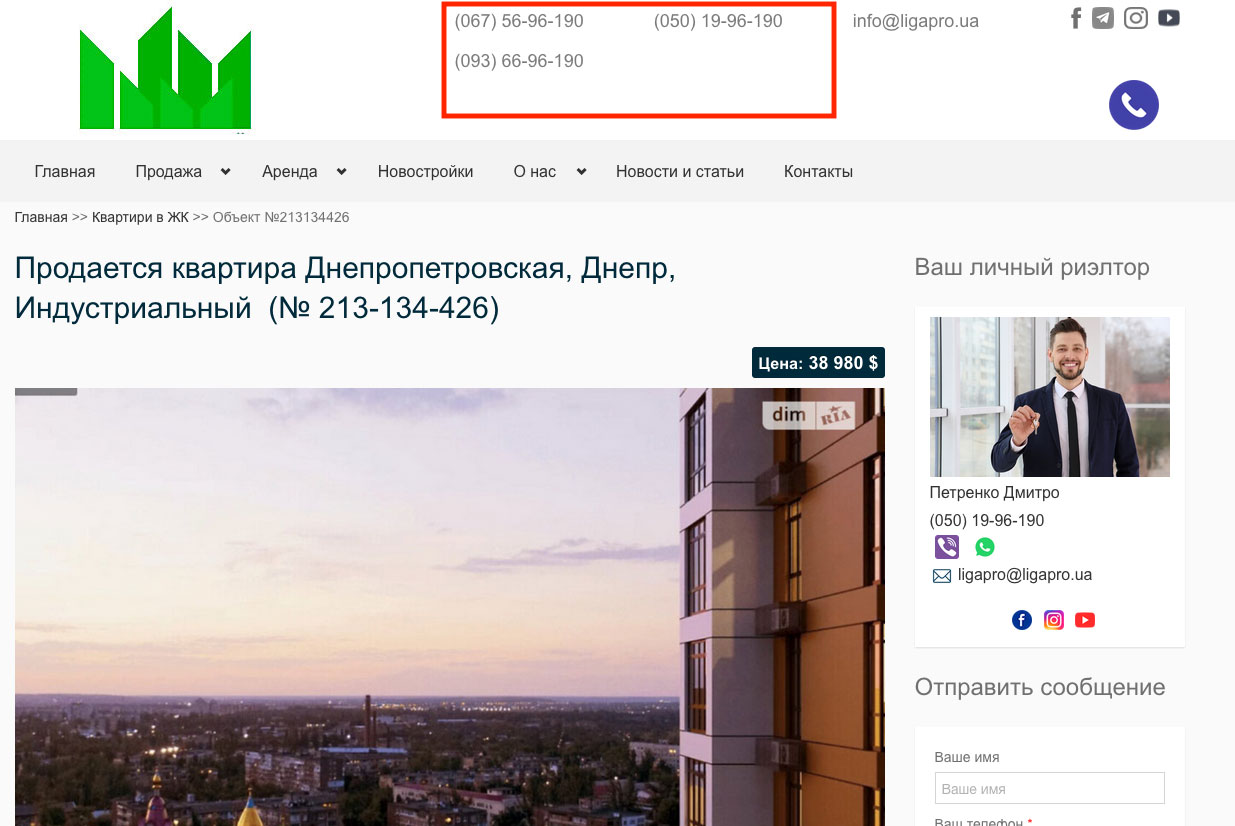Click the heading Отправить сообщение
Viewport: 1235px width, 826px height.
click(x=1040, y=688)
